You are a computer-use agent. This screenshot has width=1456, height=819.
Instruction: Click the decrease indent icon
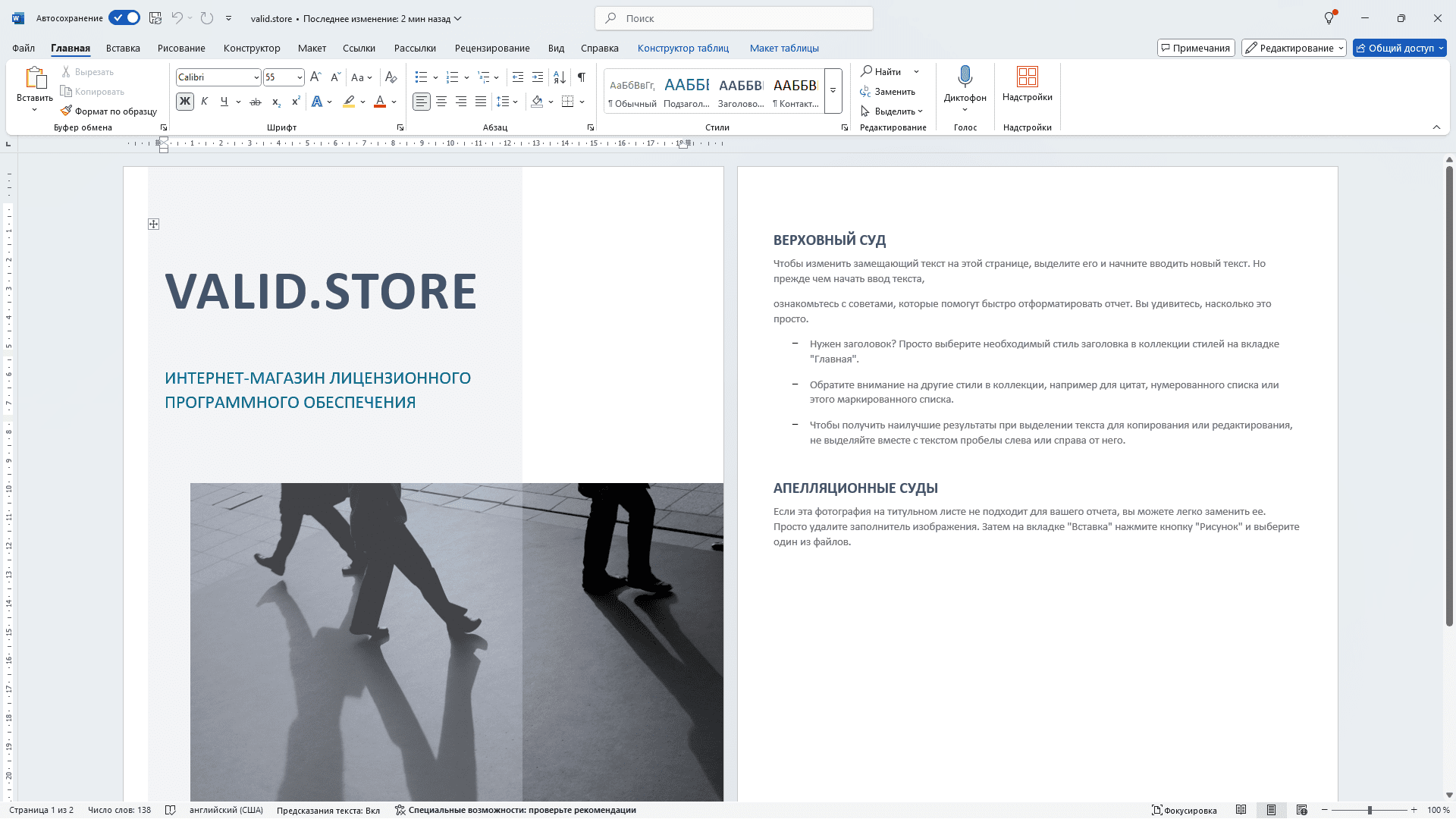point(518,77)
